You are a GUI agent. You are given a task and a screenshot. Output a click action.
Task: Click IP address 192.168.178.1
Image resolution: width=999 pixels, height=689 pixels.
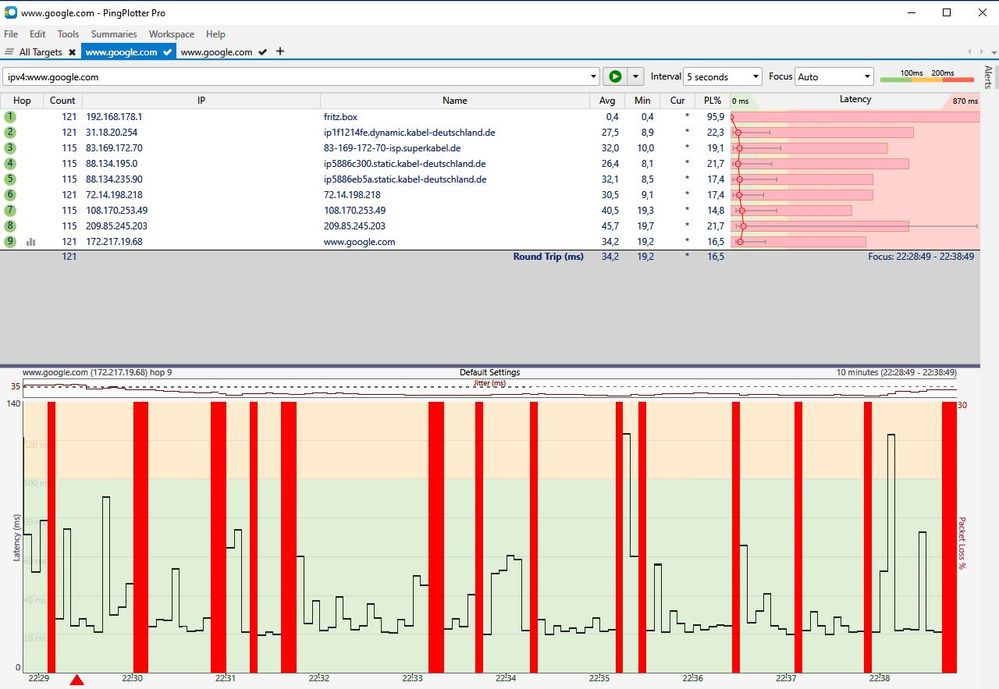114,117
